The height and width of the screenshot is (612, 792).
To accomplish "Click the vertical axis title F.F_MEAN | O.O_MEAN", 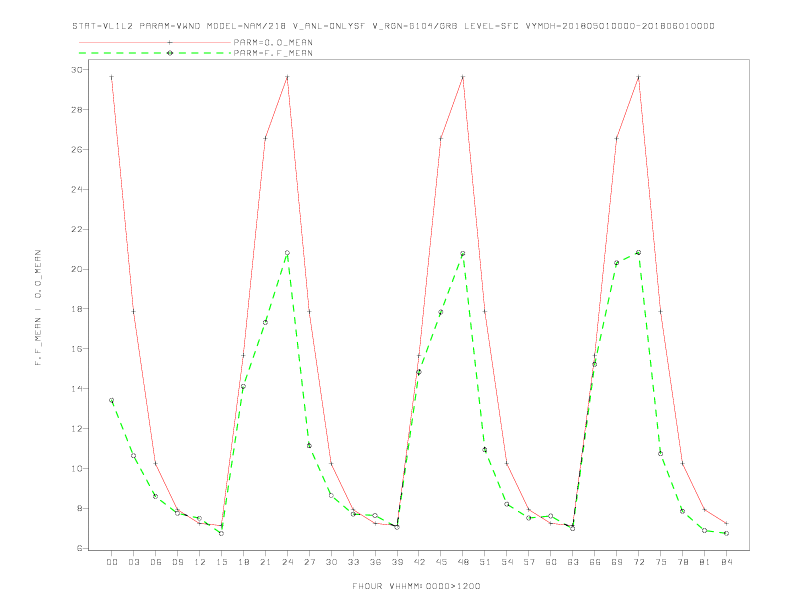I will pyautogui.click(x=38, y=308).
